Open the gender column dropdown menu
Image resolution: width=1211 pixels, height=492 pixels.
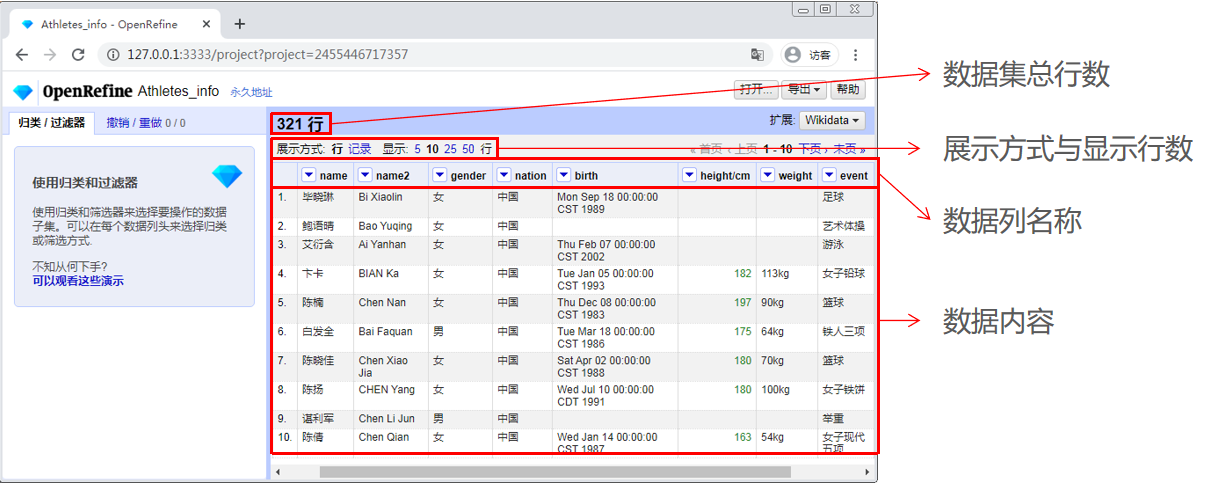439,175
